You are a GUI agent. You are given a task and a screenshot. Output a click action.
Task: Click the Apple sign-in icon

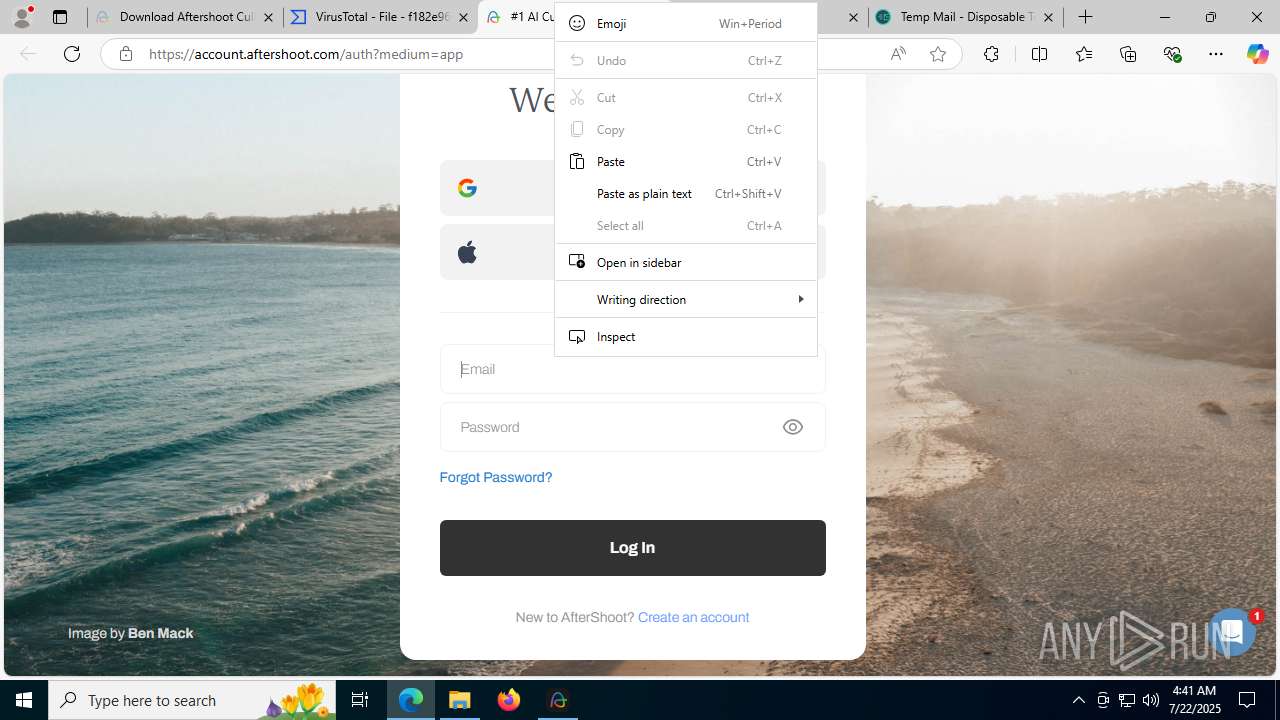pos(467,252)
